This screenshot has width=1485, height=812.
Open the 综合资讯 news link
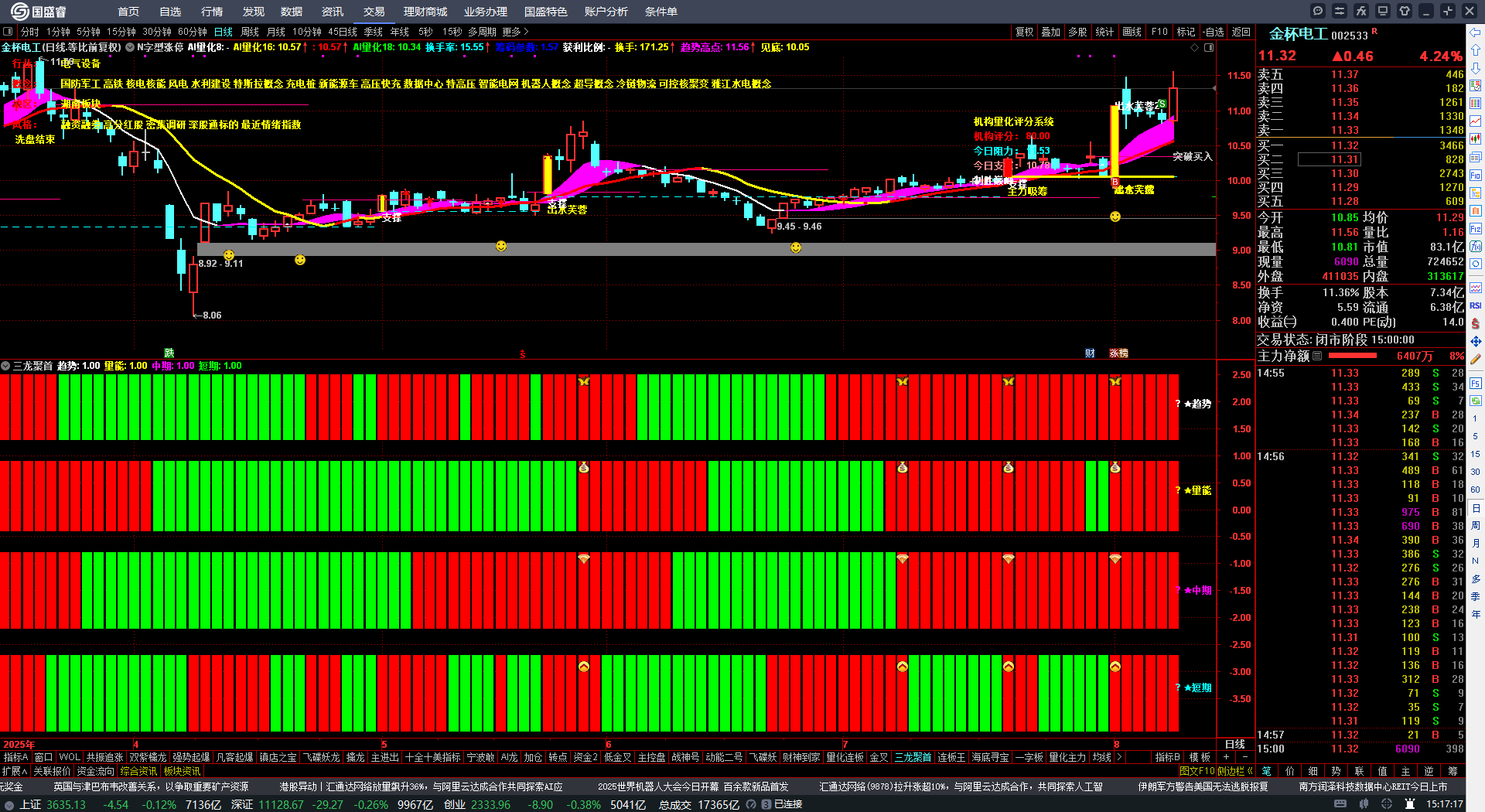pos(138,771)
